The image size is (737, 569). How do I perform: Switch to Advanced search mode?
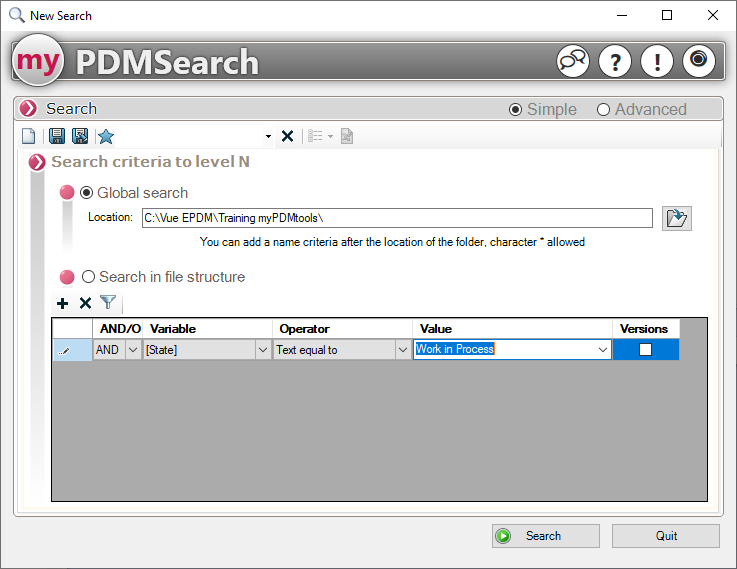[603, 110]
